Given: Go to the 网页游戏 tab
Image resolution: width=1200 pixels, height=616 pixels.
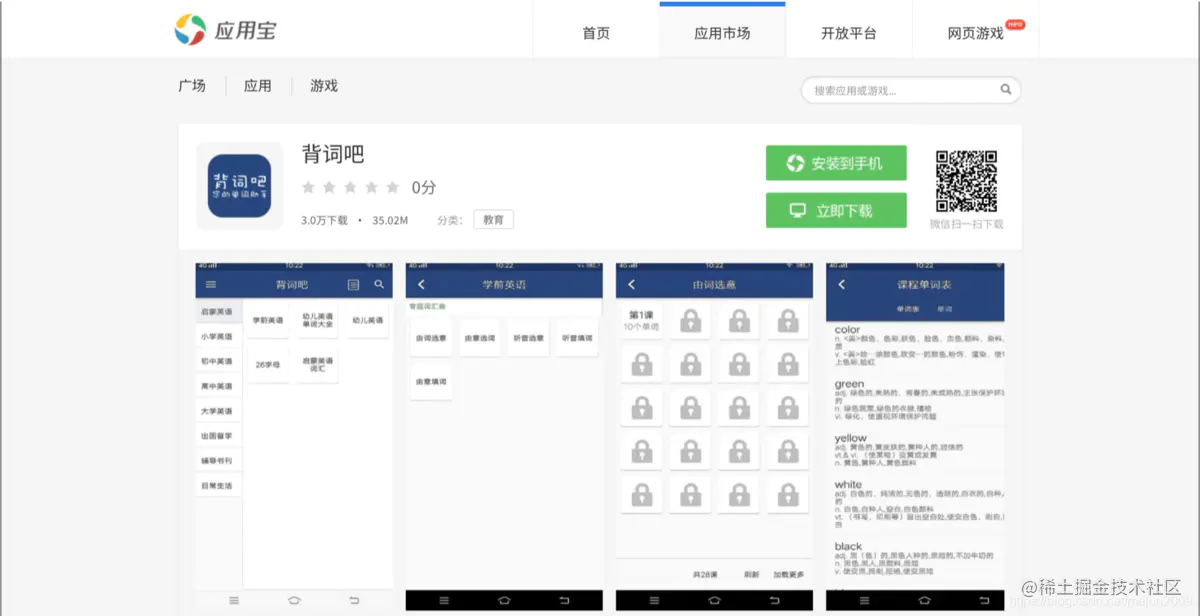Looking at the screenshot, I should point(976,33).
